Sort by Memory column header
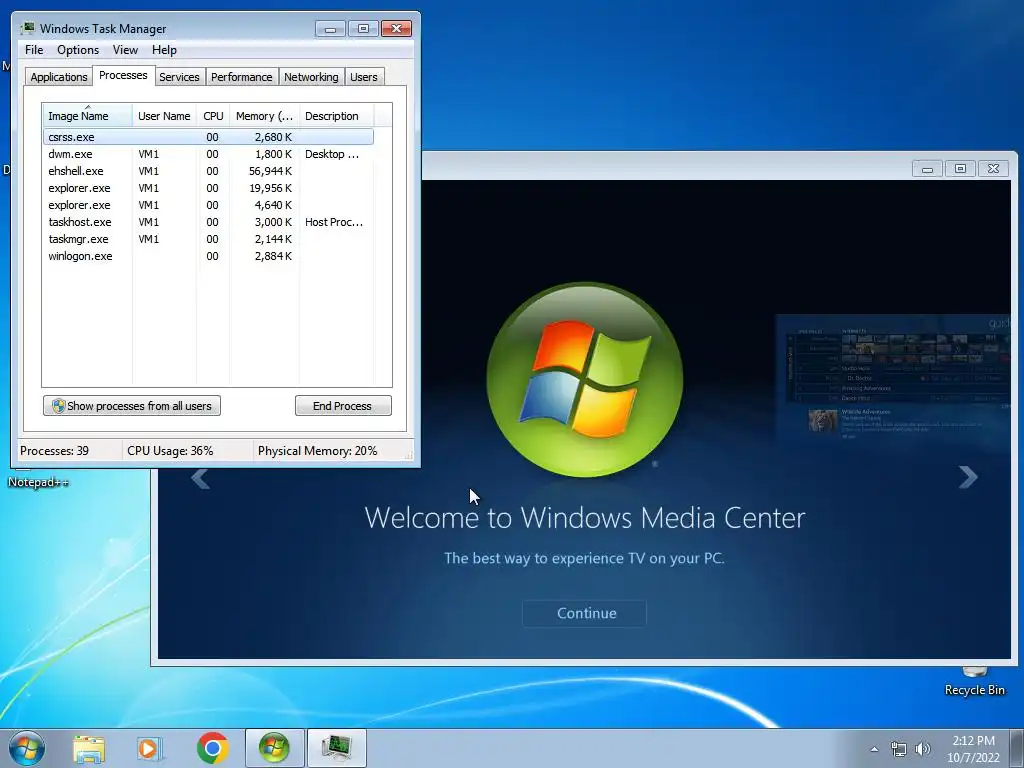 pyautogui.click(x=264, y=116)
